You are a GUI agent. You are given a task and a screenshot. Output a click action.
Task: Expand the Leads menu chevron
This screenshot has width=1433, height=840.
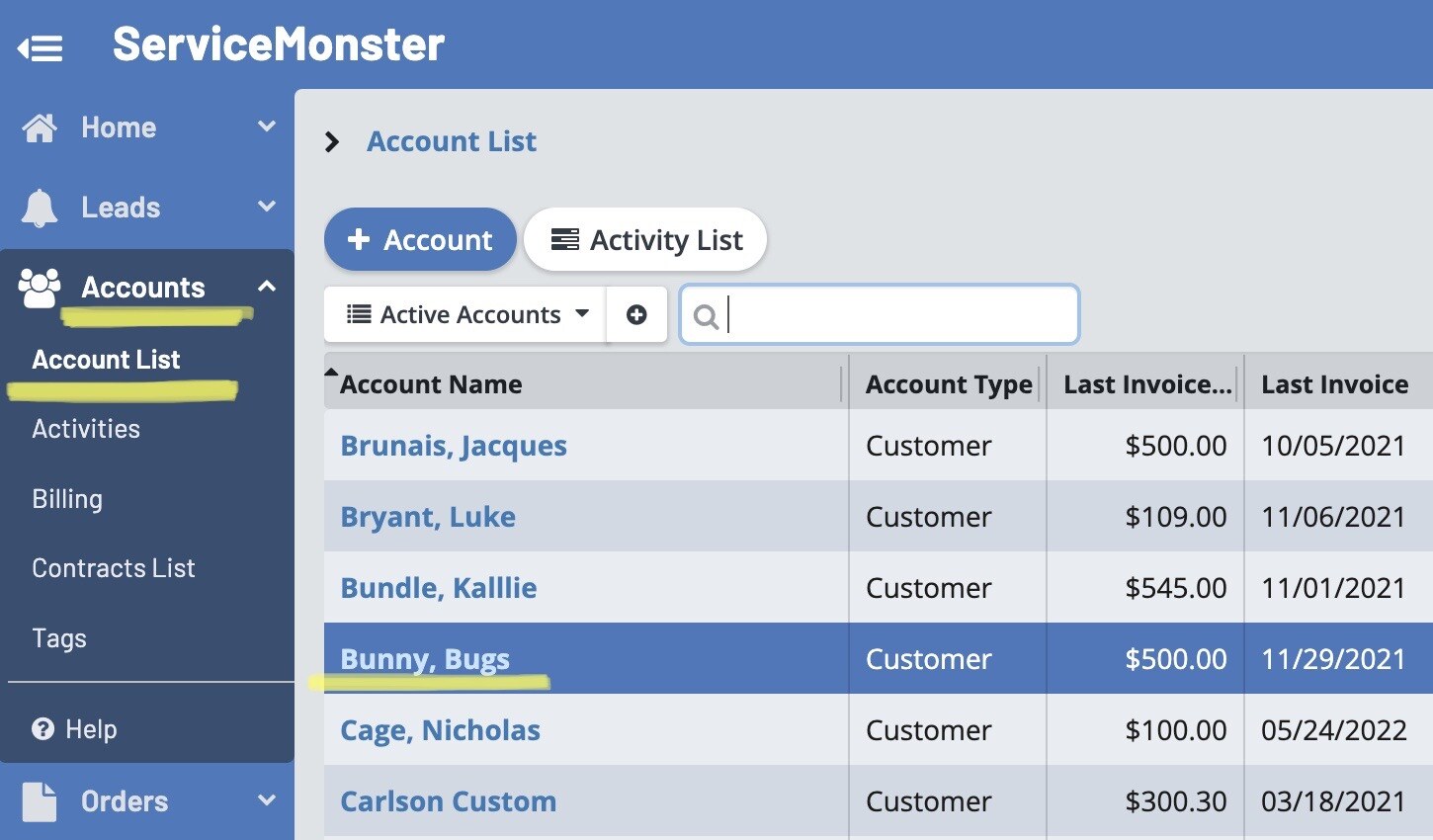coord(266,207)
